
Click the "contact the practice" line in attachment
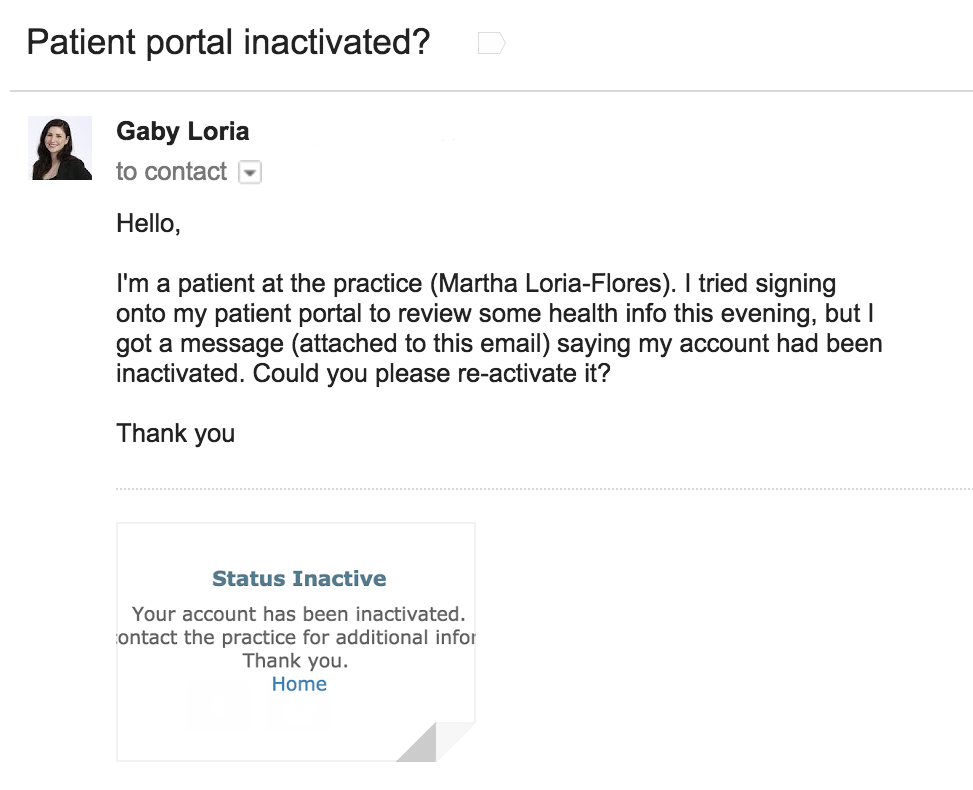[x=296, y=637]
